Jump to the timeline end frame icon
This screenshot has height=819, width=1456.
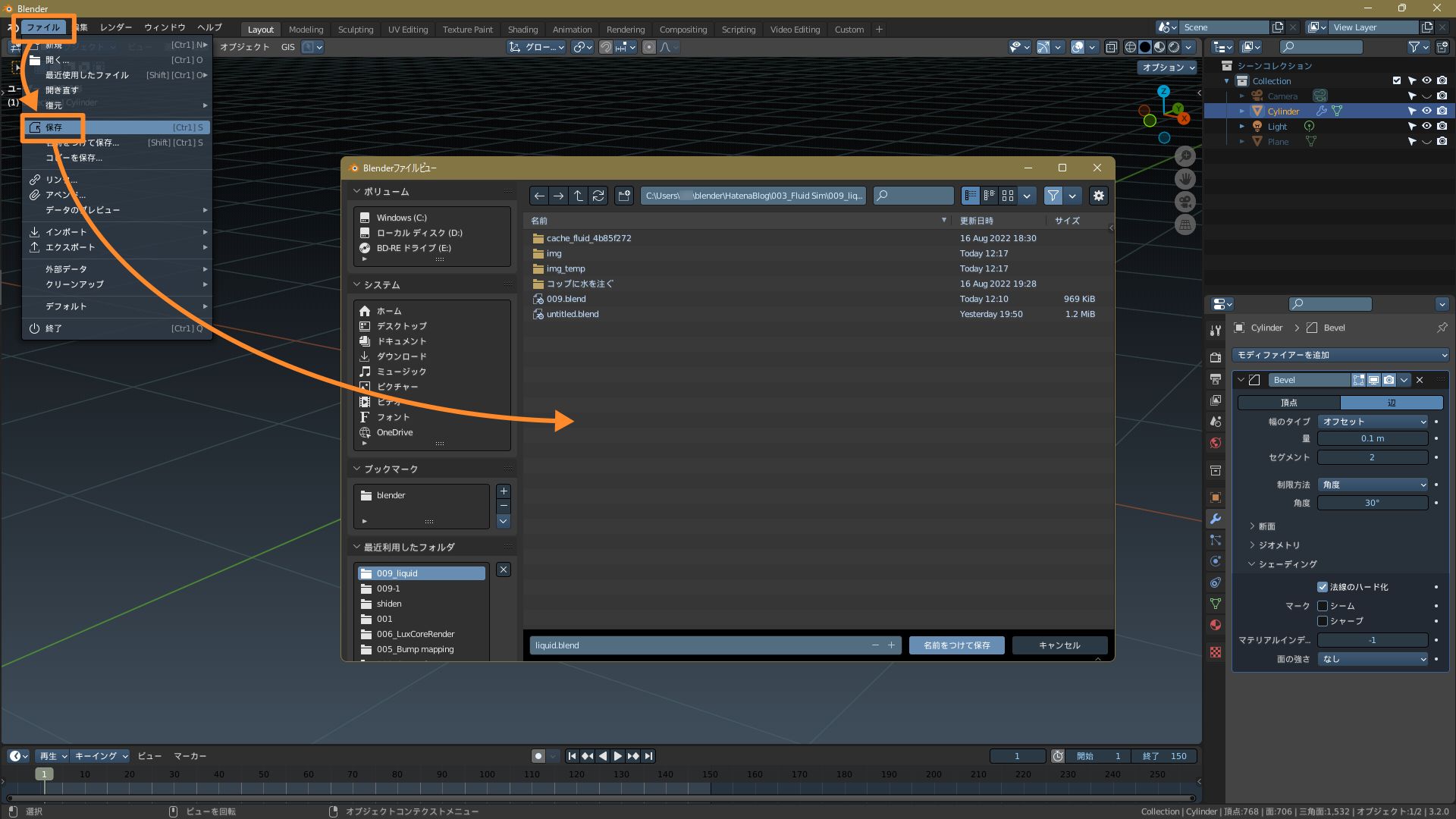click(648, 756)
